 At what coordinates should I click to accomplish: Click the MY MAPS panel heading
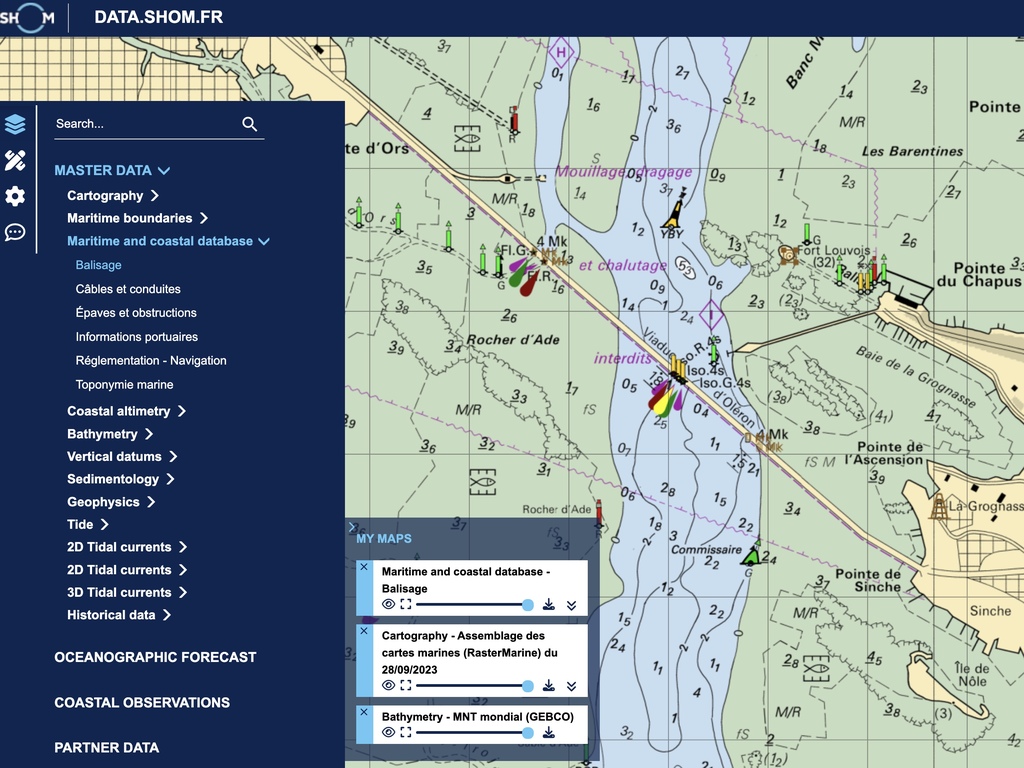(384, 539)
